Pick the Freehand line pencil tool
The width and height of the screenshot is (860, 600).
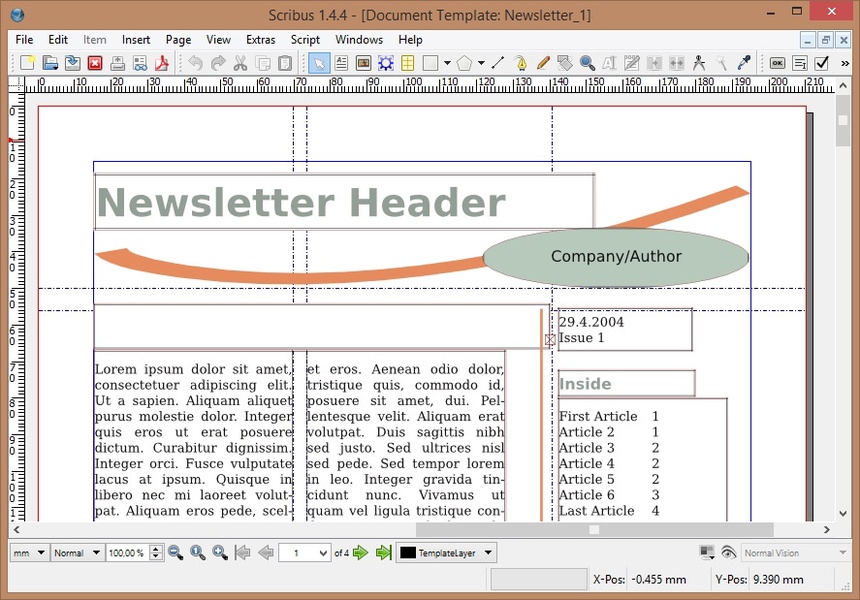[543, 63]
